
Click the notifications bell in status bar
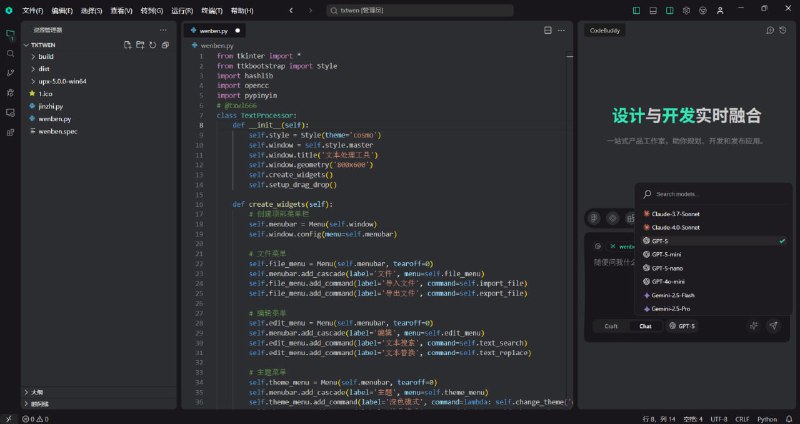(789, 419)
